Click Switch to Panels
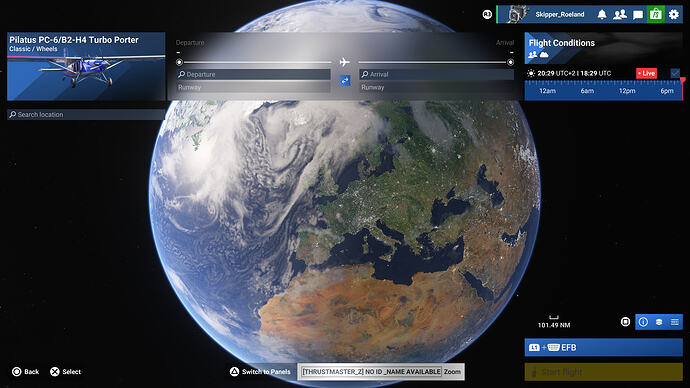Screen dimensions: 690x388 tap(266, 372)
